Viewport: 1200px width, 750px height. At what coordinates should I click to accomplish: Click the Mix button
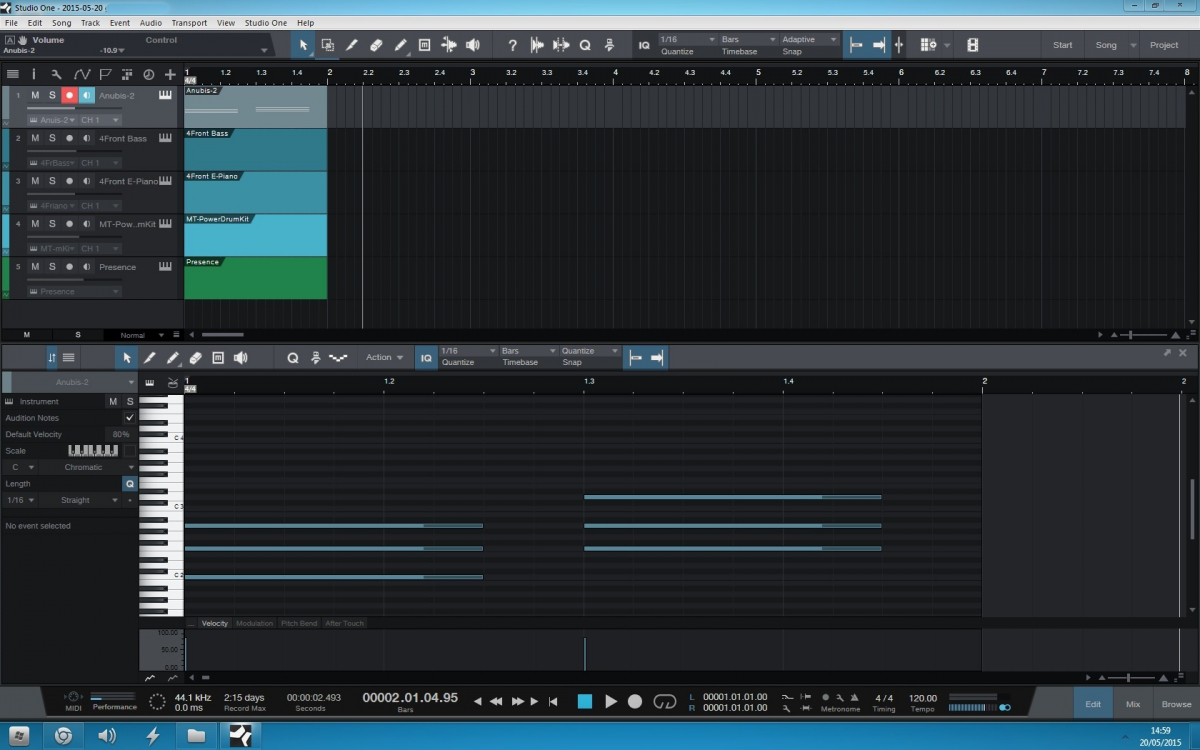tap(1132, 704)
